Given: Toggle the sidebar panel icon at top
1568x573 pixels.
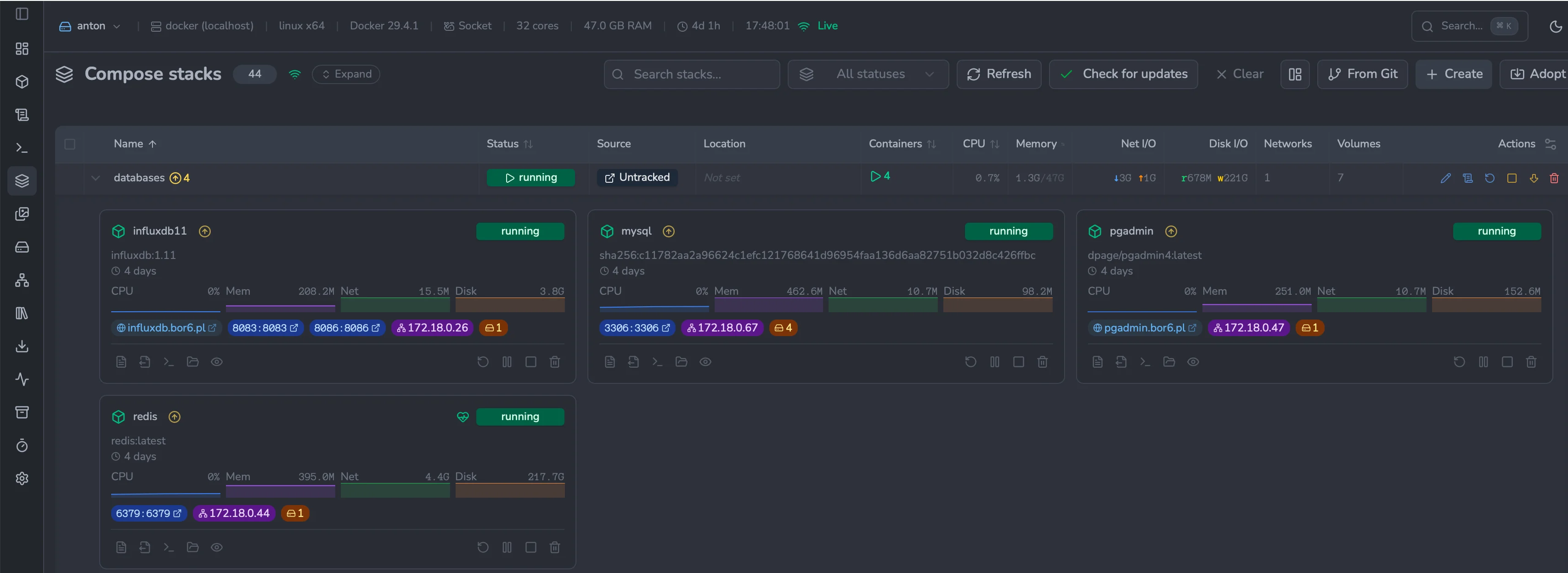Looking at the screenshot, I should 22,13.
